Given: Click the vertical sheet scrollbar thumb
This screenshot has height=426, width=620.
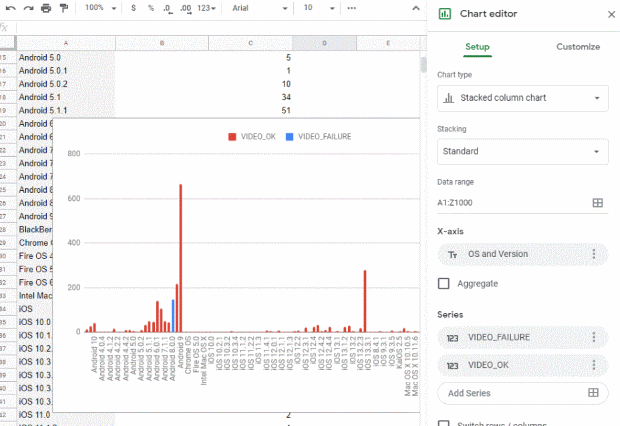Looking at the screenshot, I should tap(423, 65).
